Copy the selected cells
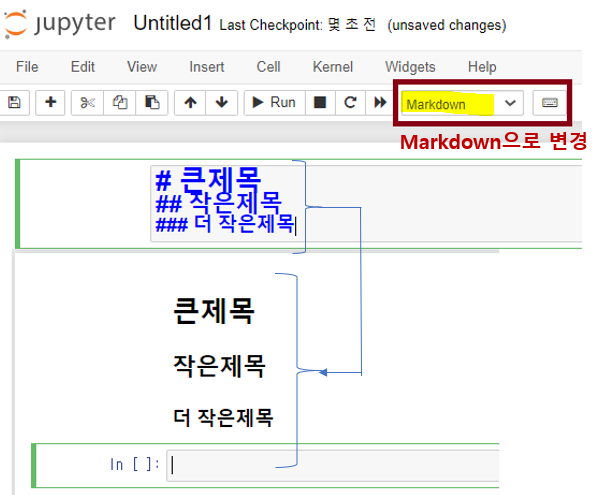 120,102
